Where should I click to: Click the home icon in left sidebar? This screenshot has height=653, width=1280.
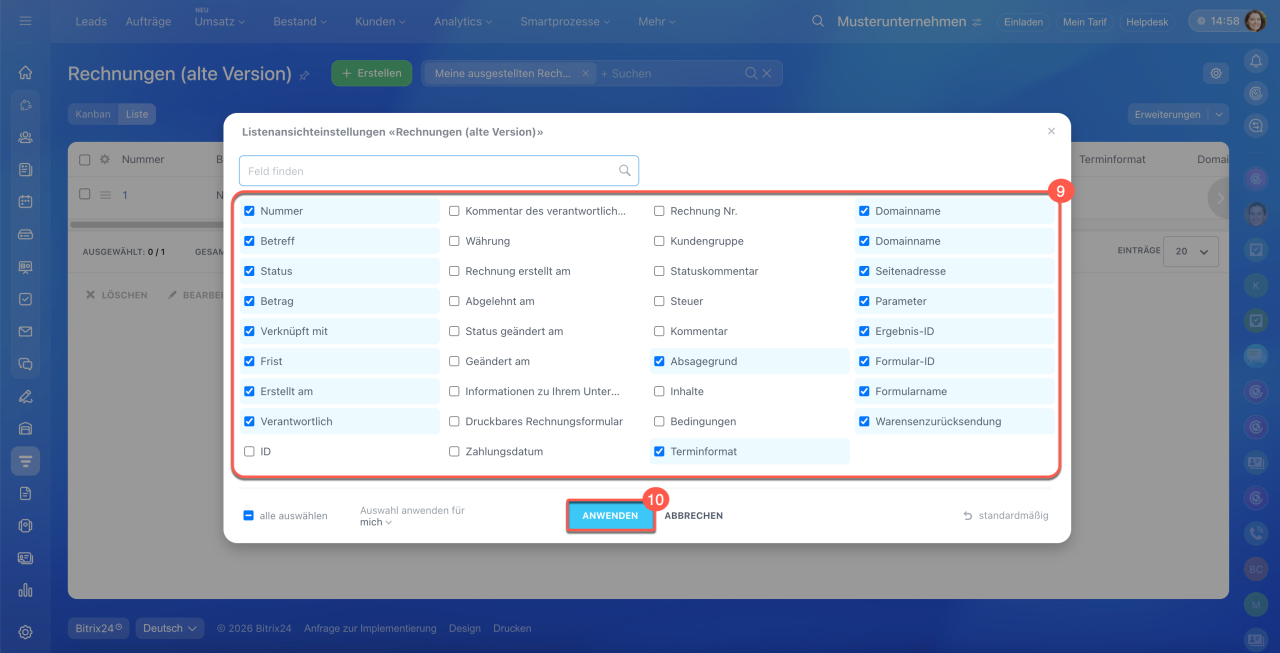(x=25, y=72)
